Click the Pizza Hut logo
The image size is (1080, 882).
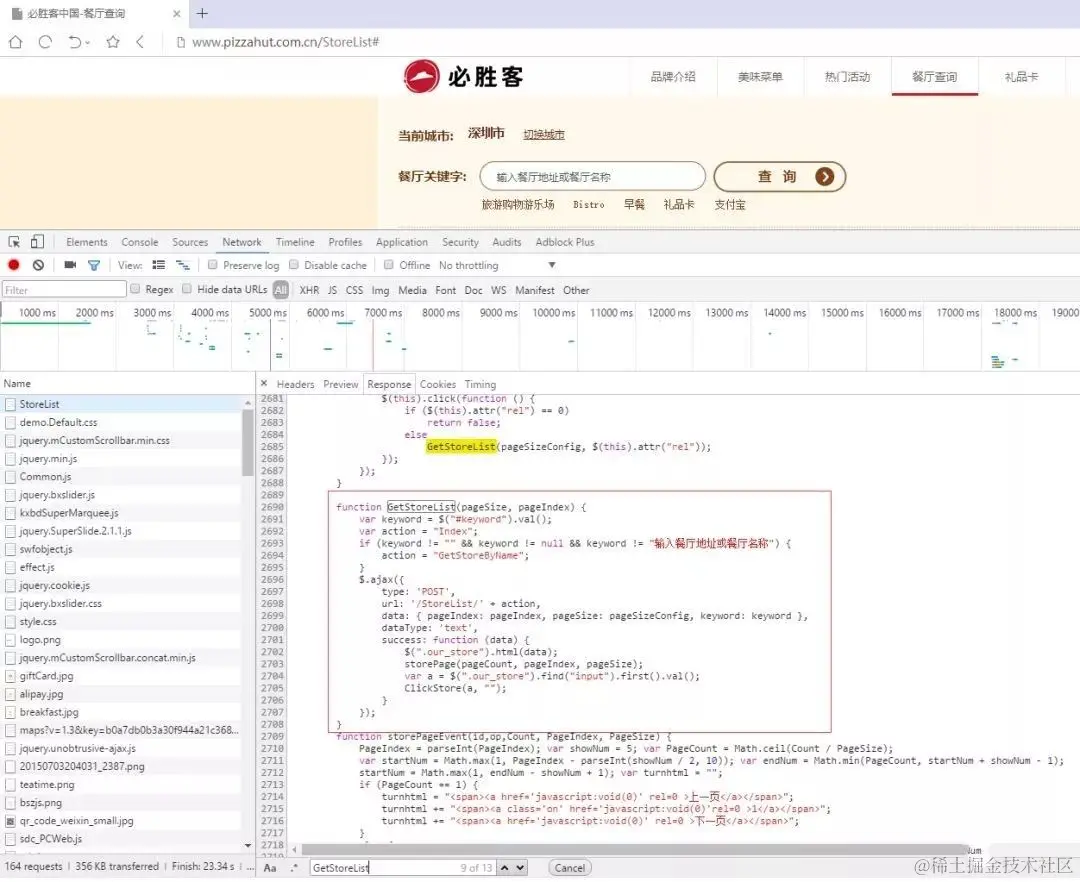464,76
